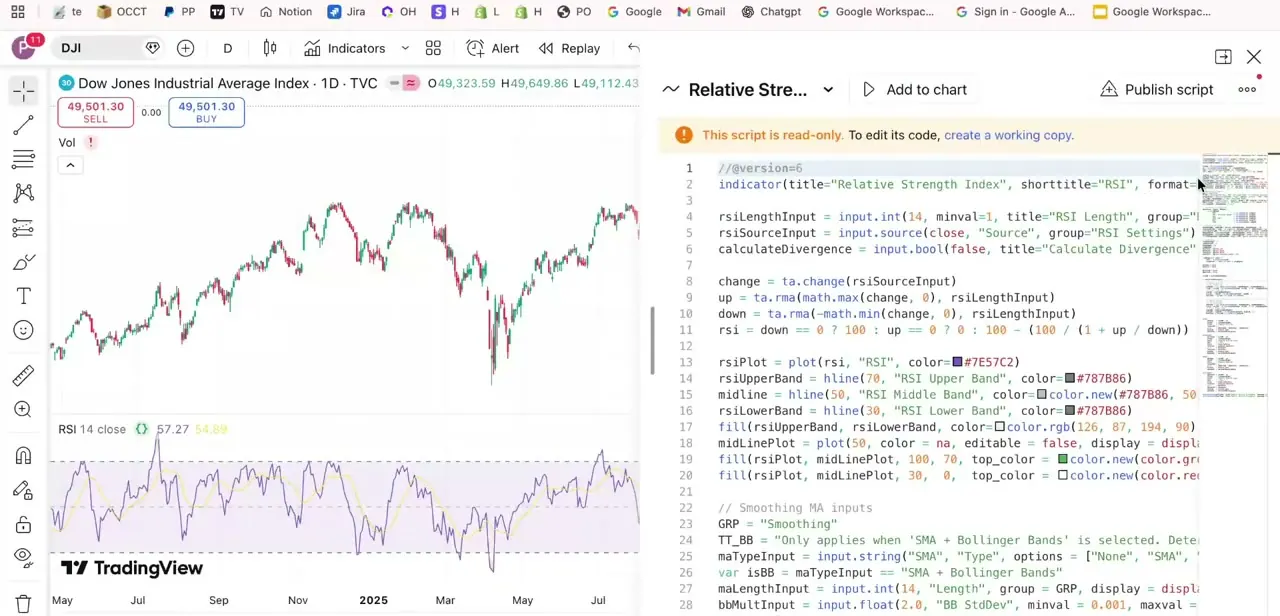Open the Fibonacci tools group
1280x616 pixels.
pos(24,159)
